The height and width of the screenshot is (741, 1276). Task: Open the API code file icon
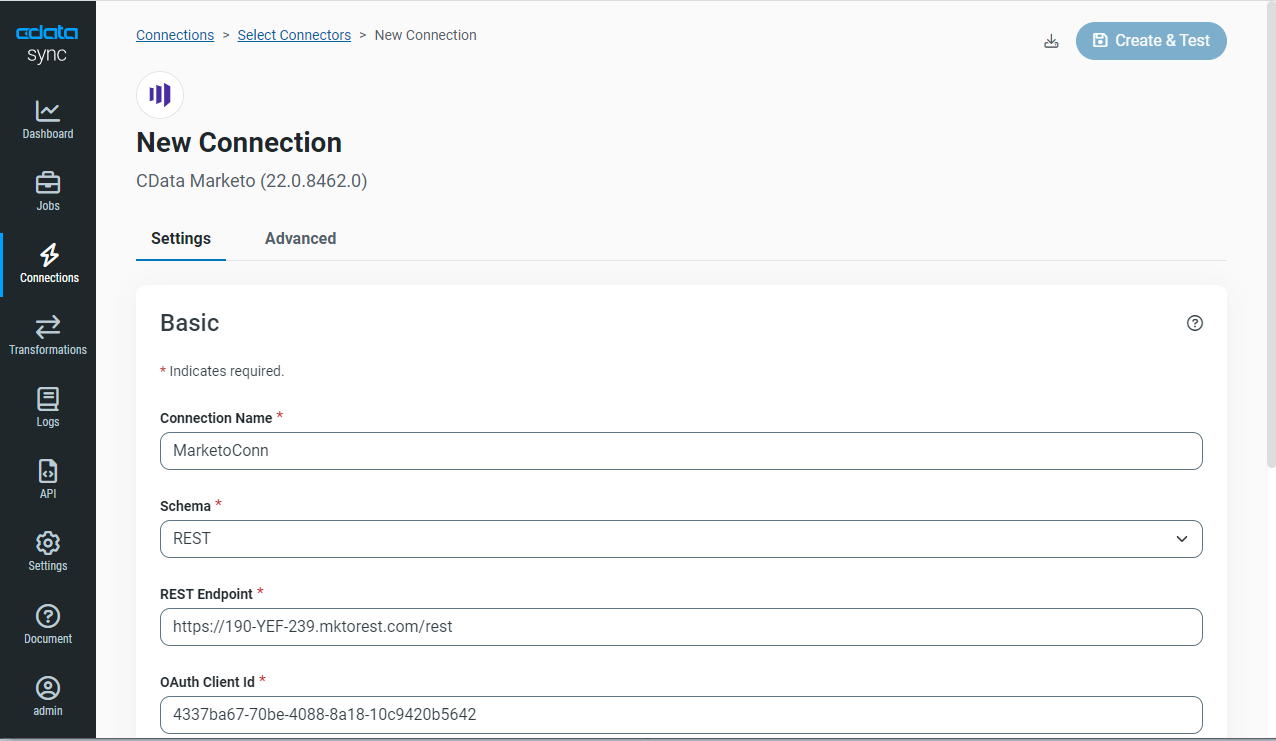pyautogui.click(x=48, y=471)
